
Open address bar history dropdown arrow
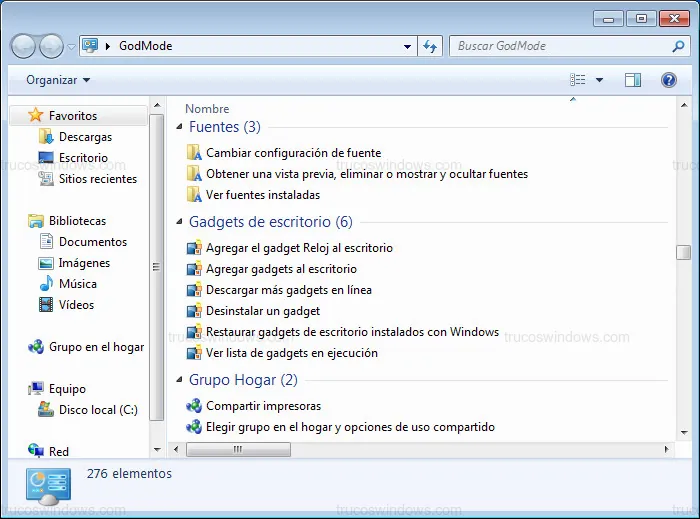click(x=407, y=46)
